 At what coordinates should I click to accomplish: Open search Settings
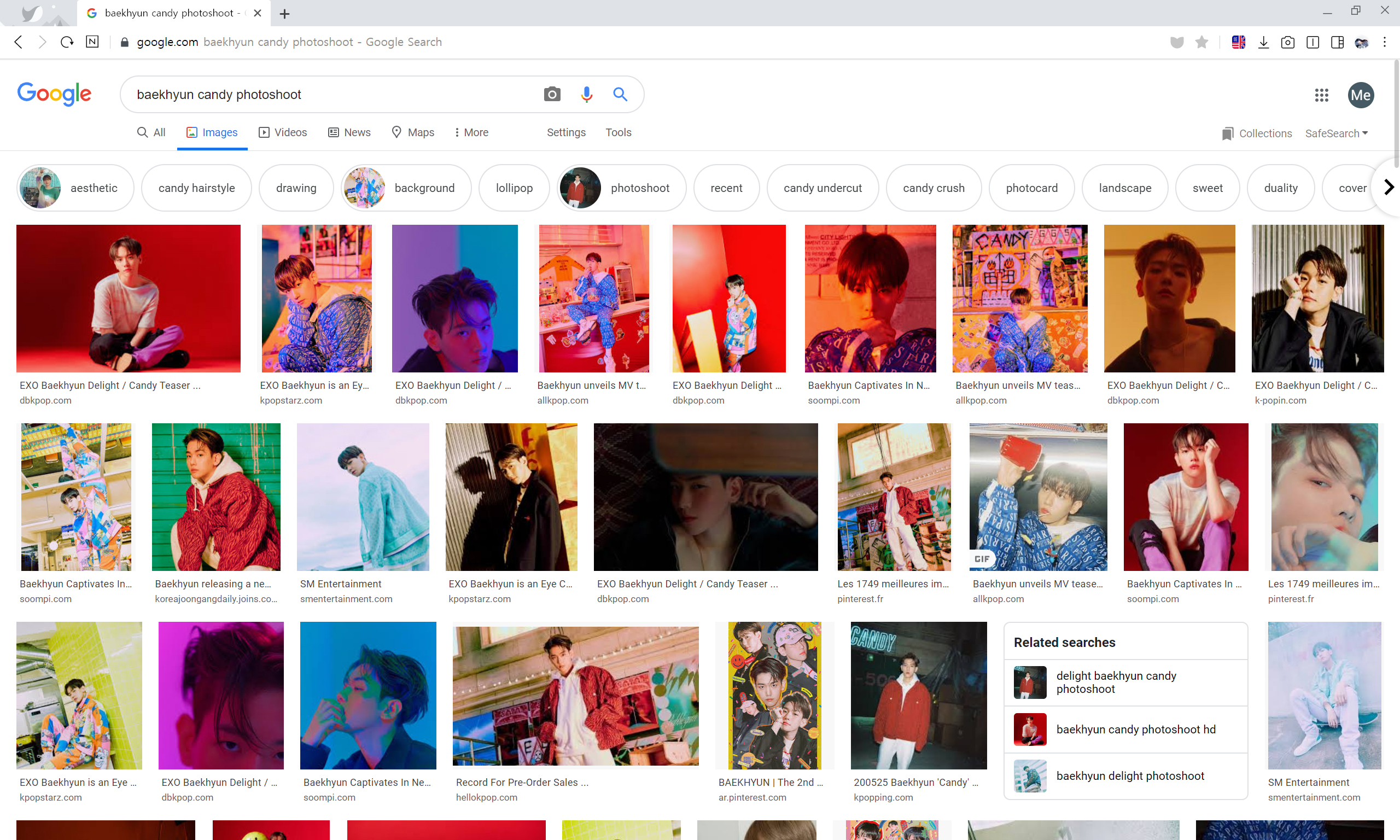(x=566, y=132)
